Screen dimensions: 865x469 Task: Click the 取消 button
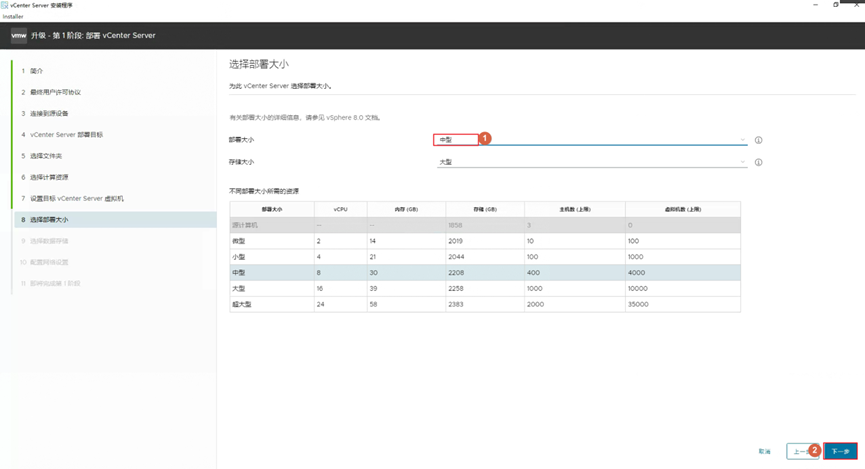pyautogui.click(x=764, y=451)
